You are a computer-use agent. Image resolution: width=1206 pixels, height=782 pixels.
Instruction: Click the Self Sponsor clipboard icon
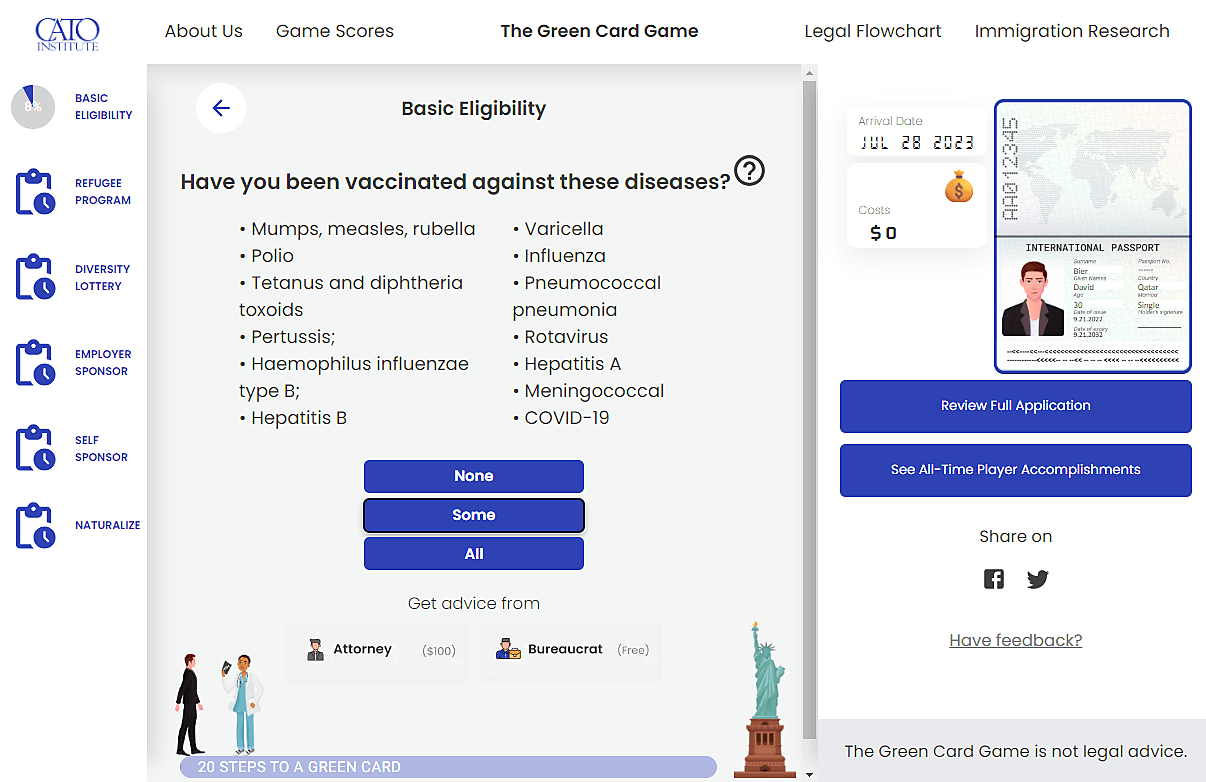(x=35, y=448)
